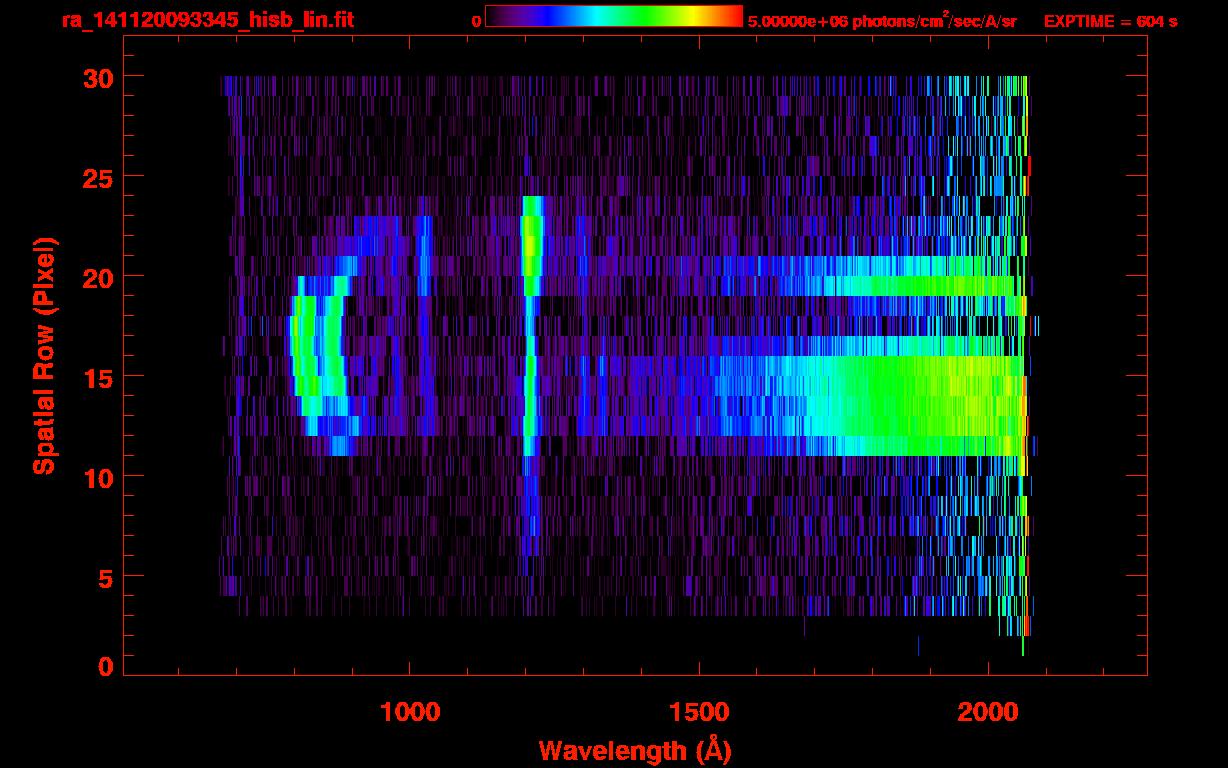This screenshot has height=768, width=1228.
Task: Click the bright emission line near 1216 Å
Action: [531, 375]
